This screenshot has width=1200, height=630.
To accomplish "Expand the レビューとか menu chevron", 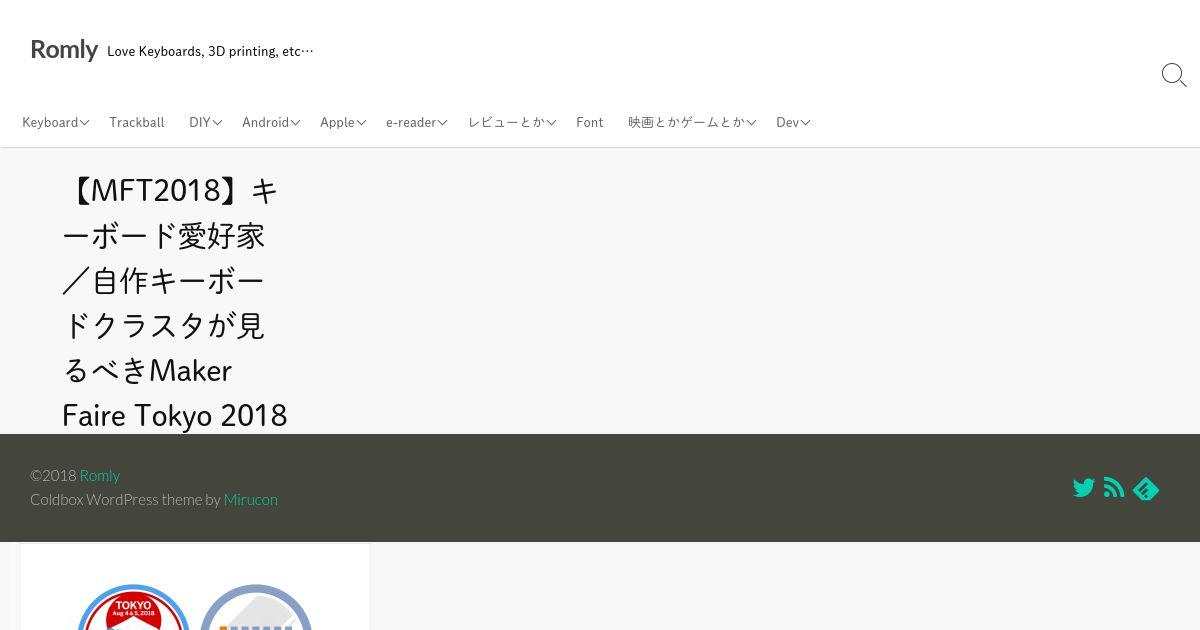I will [551, 123].
